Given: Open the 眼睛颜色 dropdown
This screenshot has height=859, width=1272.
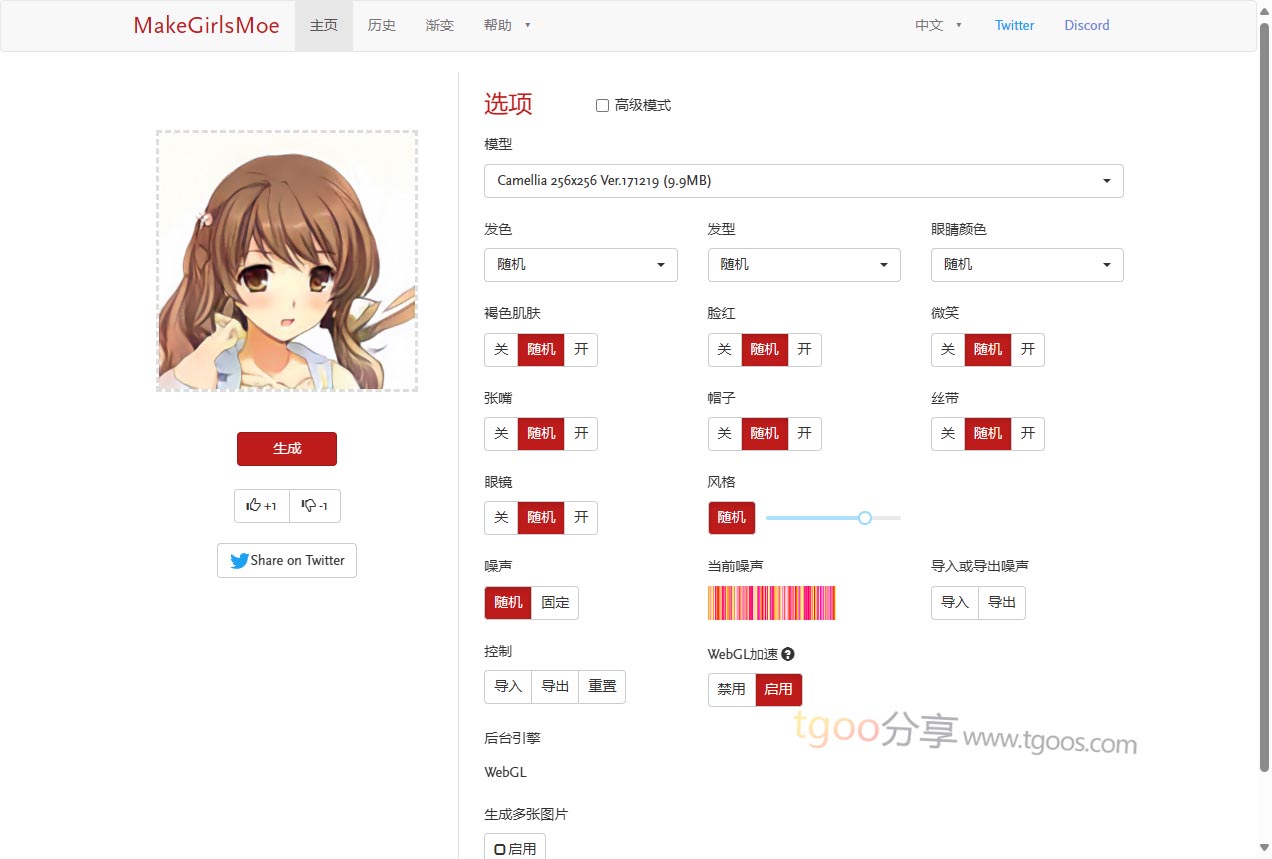Looking at the screenshot, I should pos(1026,265).
